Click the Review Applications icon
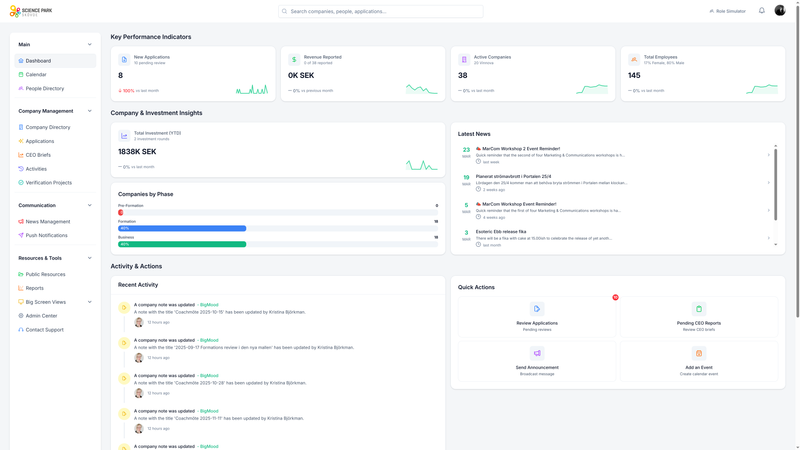The height and width of the screenshot is (450, 800). coord(537,309)
